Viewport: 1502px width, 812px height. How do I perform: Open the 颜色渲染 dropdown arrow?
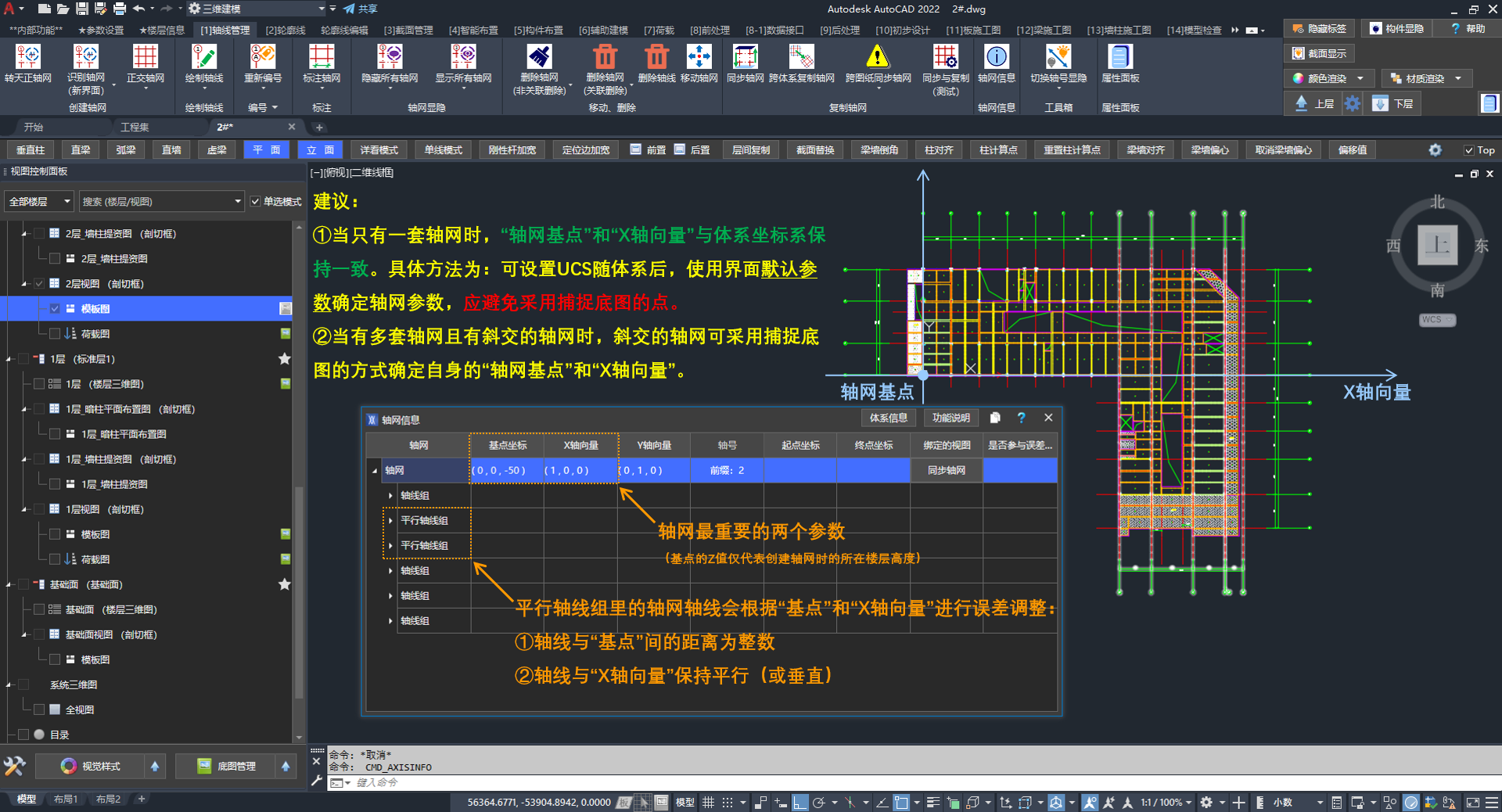click(x=1360, y=78)
